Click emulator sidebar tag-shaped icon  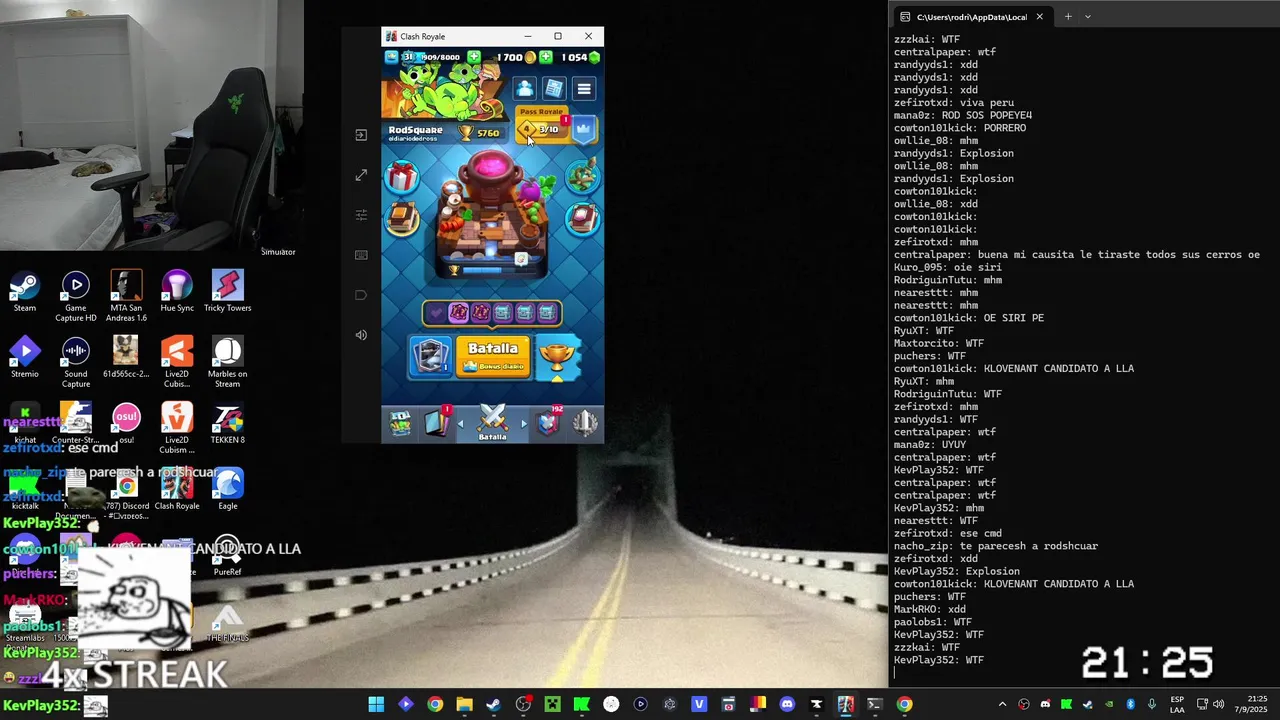[x=361, y=295]
